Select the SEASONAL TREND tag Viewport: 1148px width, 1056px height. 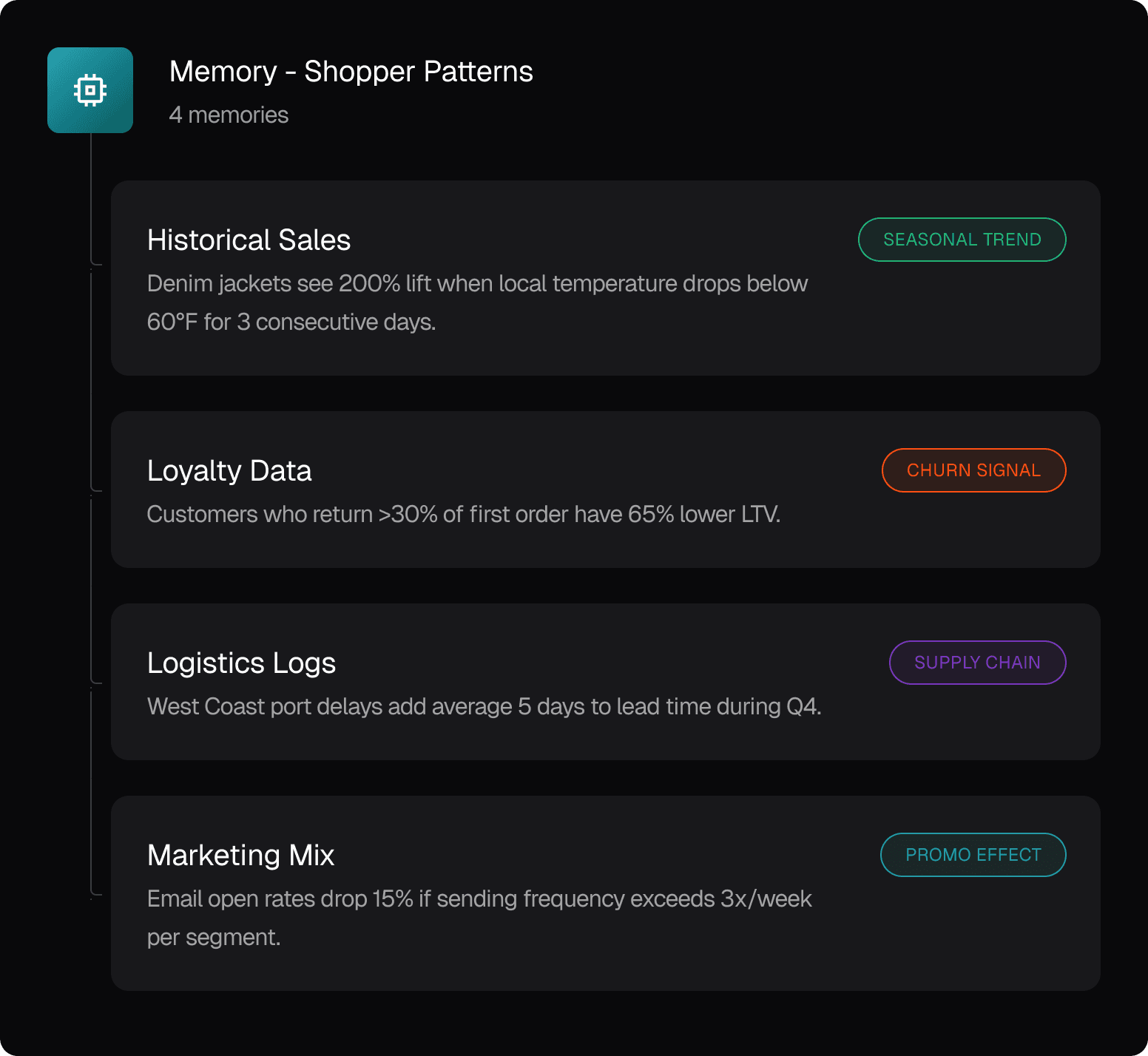(962, 240)
